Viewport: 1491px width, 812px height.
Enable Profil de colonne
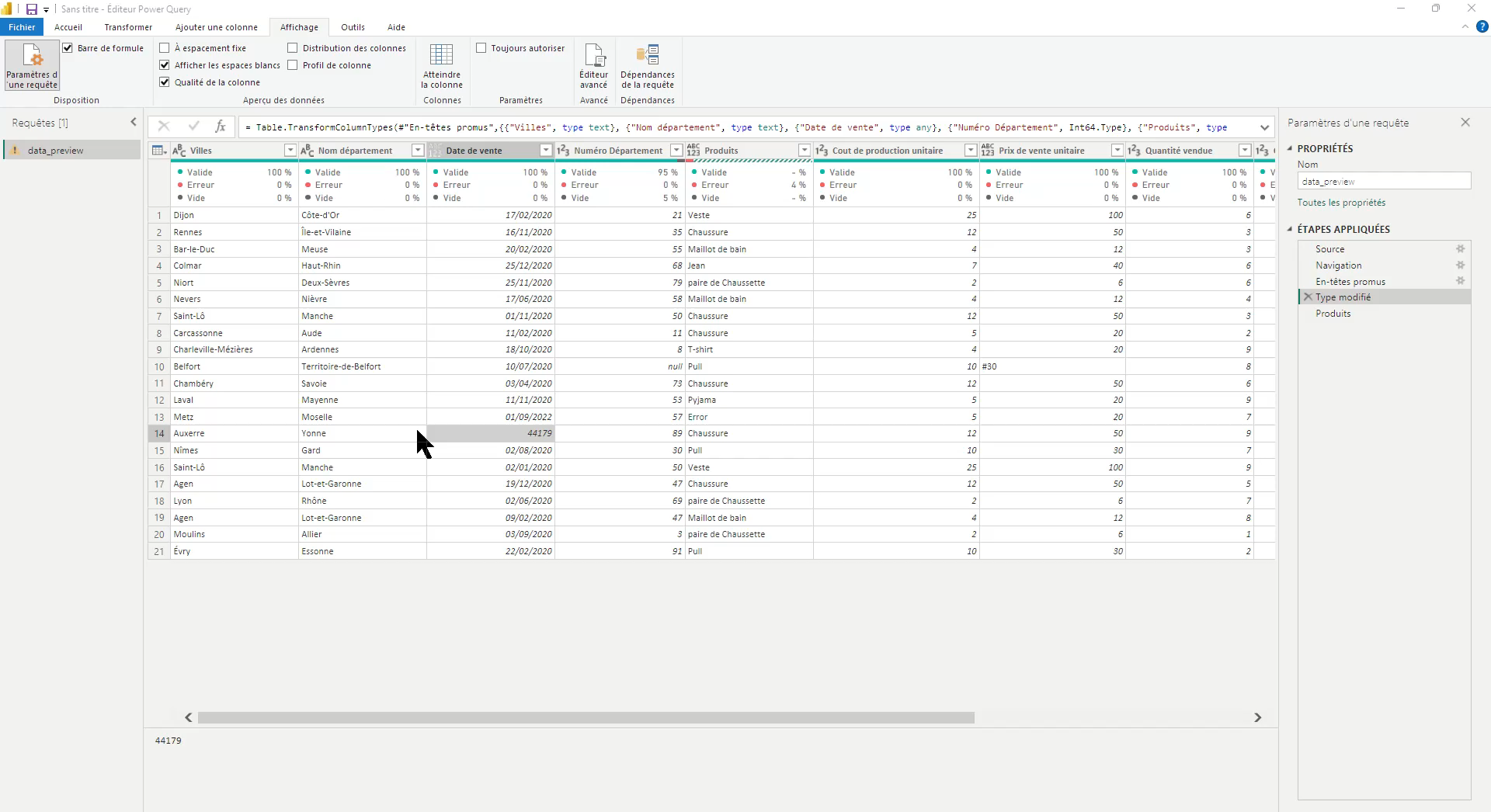tap(293, 65)
